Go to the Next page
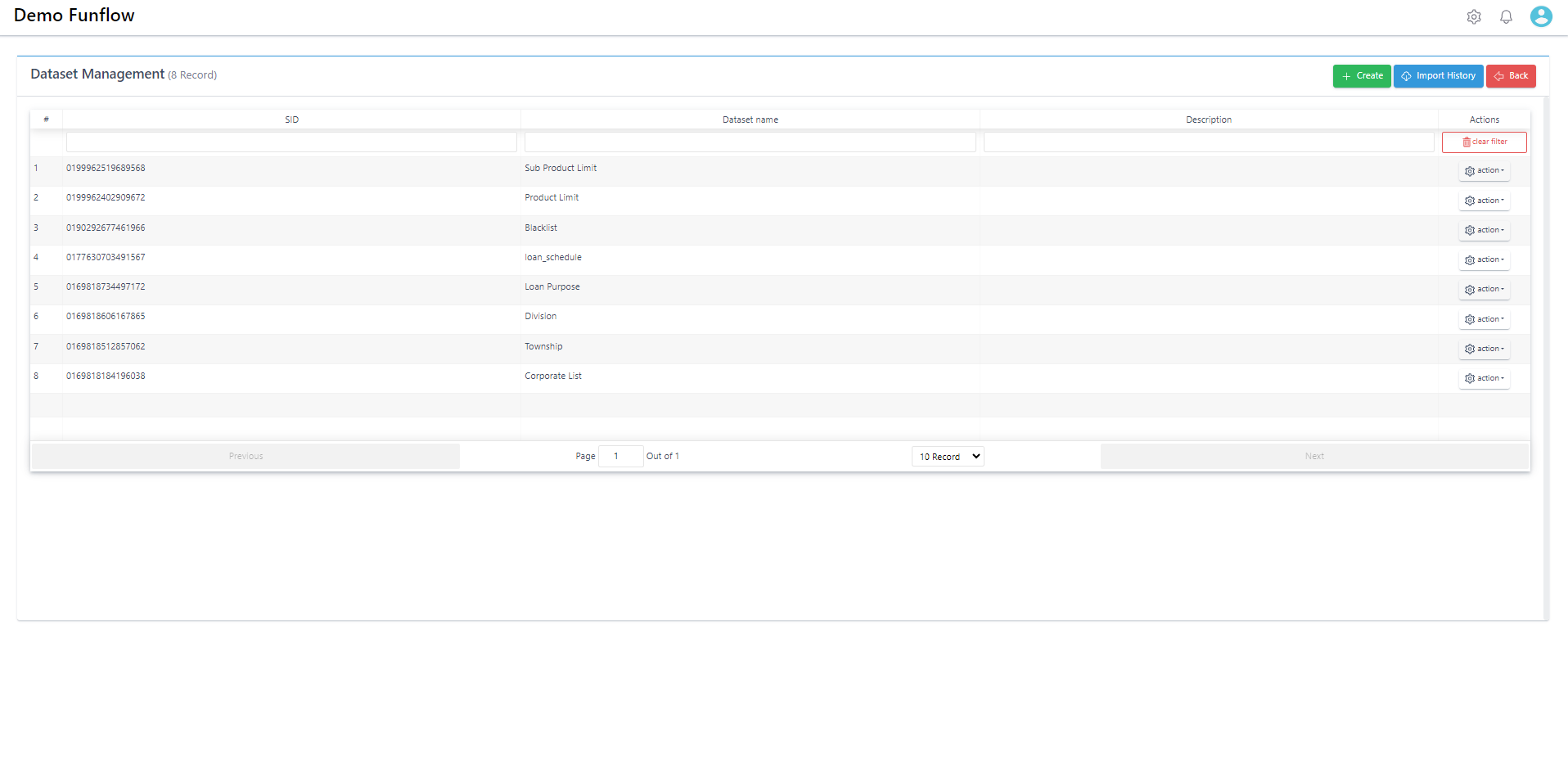Viewport: 1568px width, 771px height. click(x=1314, y=457)
